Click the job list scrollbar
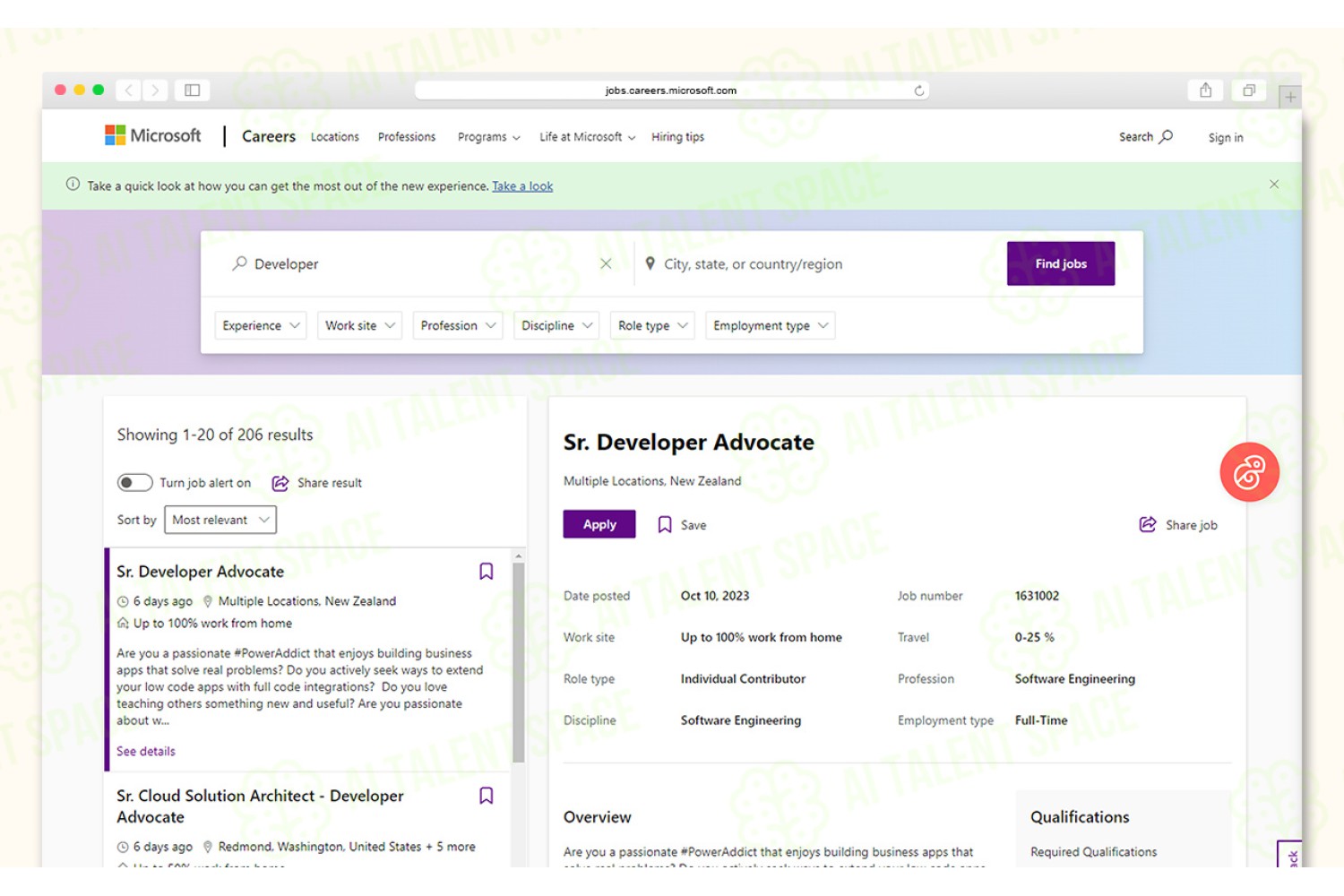 (x=518, y=663)
